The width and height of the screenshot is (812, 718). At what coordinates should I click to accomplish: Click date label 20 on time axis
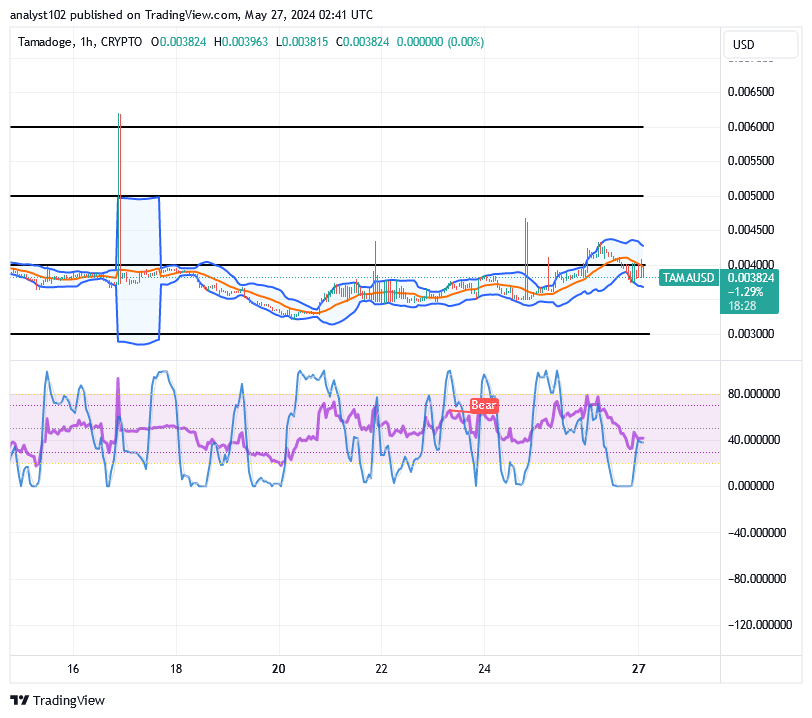(x=279, y=668)
